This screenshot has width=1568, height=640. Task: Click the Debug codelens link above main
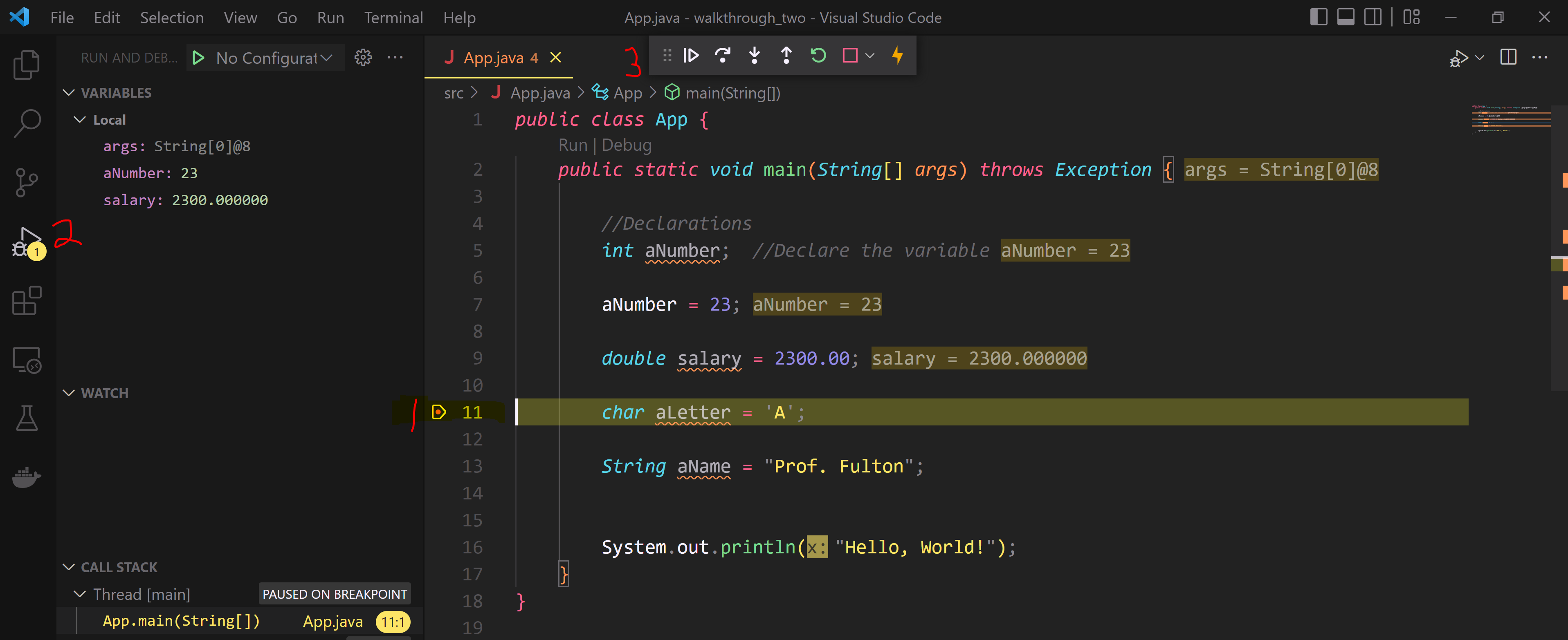click(x=627, y=145)
